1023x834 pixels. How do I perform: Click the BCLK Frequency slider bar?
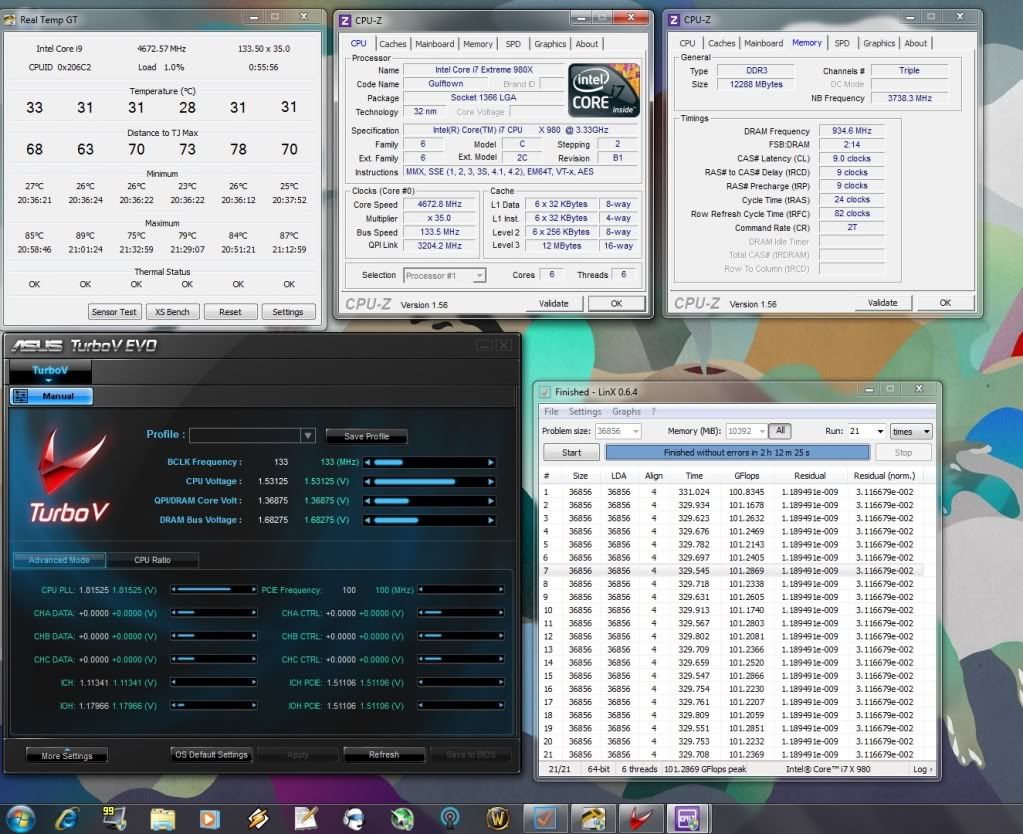[x=429, y=463]
